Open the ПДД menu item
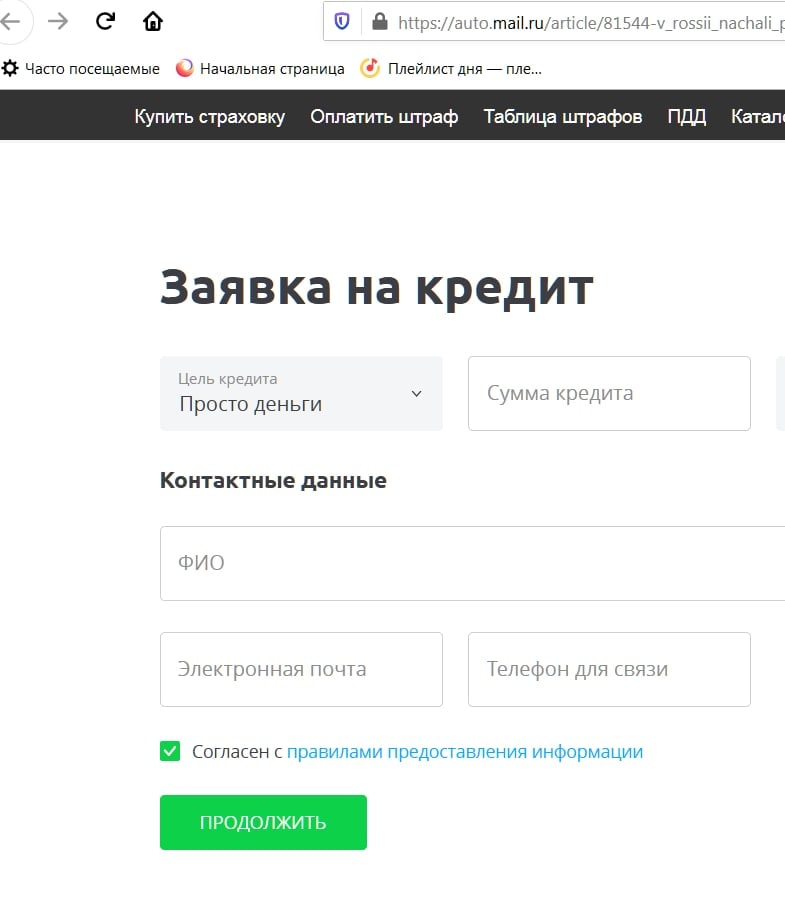This screenshot has height=919, width=785. [687, 116]
